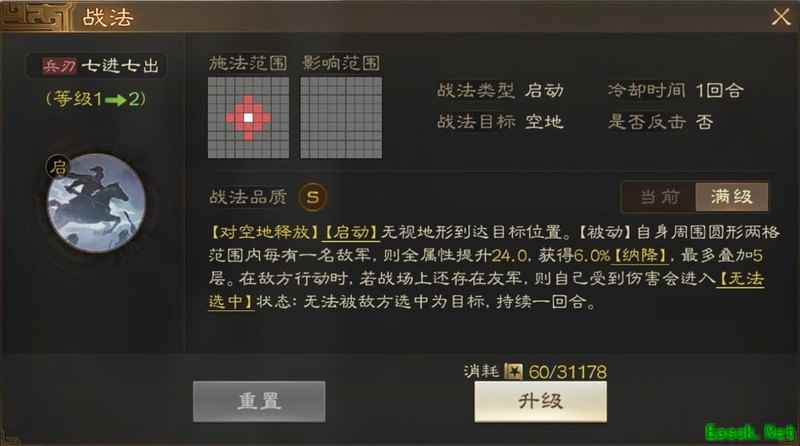Switch description to 满级 level
The image size is (800, 446).
732,197
